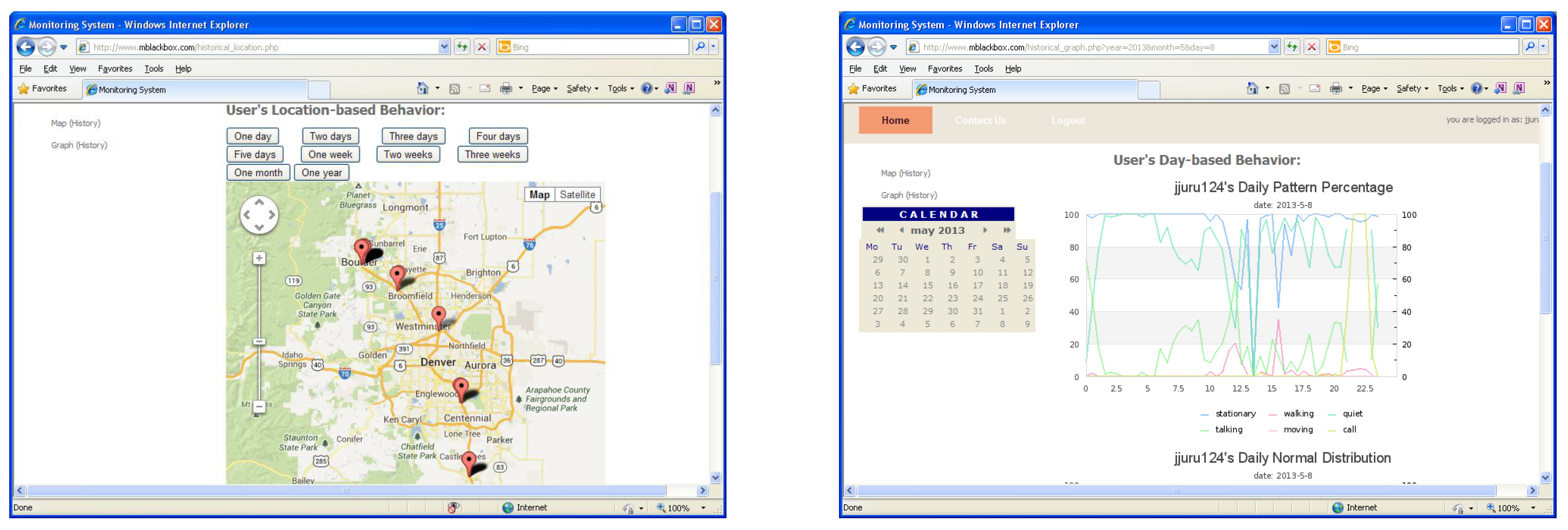1568x530 pixels.
Task: Click Stop icon in right browser address bar
Action: [1312, 47]
